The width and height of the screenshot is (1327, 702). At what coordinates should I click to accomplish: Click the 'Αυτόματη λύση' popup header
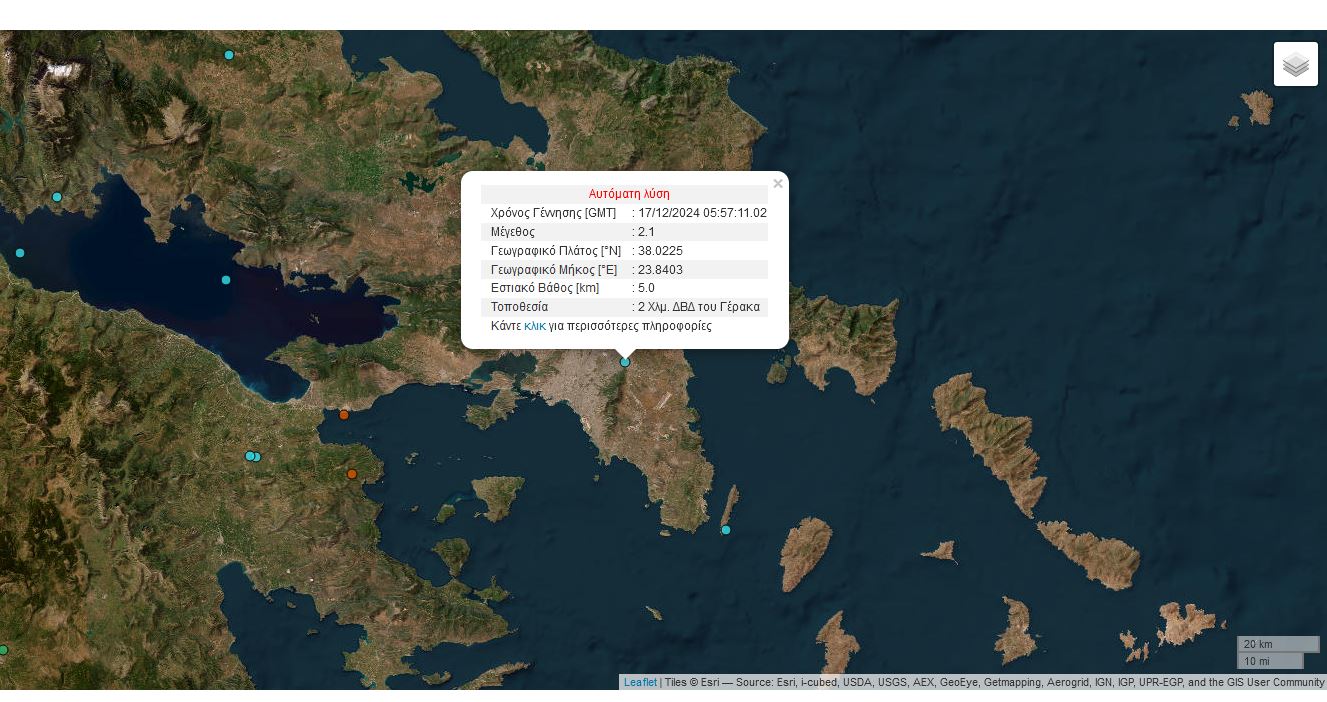click(629, 194)
